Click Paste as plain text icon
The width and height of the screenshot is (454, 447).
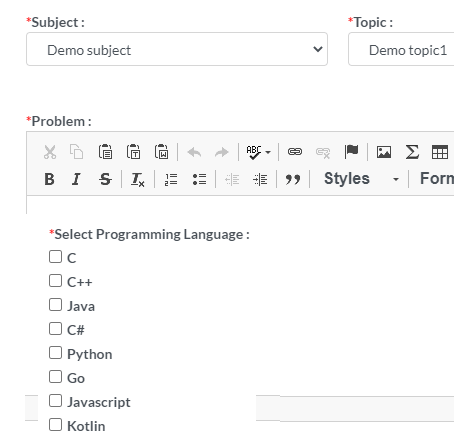pyautogui.click(x=133, y=152)
